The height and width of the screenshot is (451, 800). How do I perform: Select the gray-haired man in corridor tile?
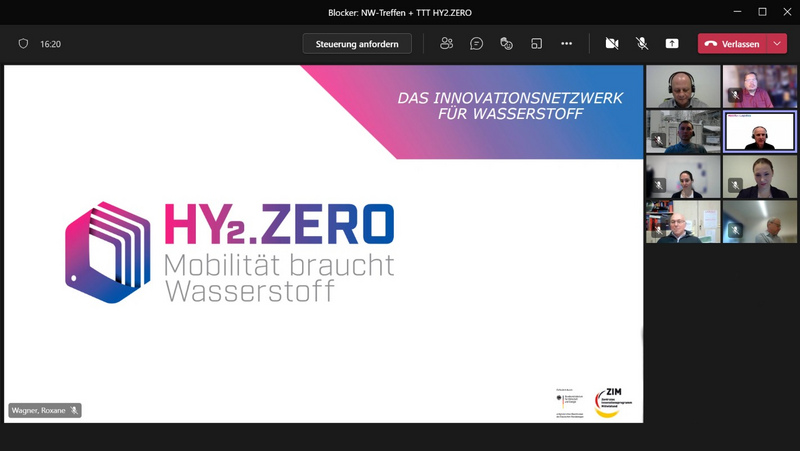[760, 221]
